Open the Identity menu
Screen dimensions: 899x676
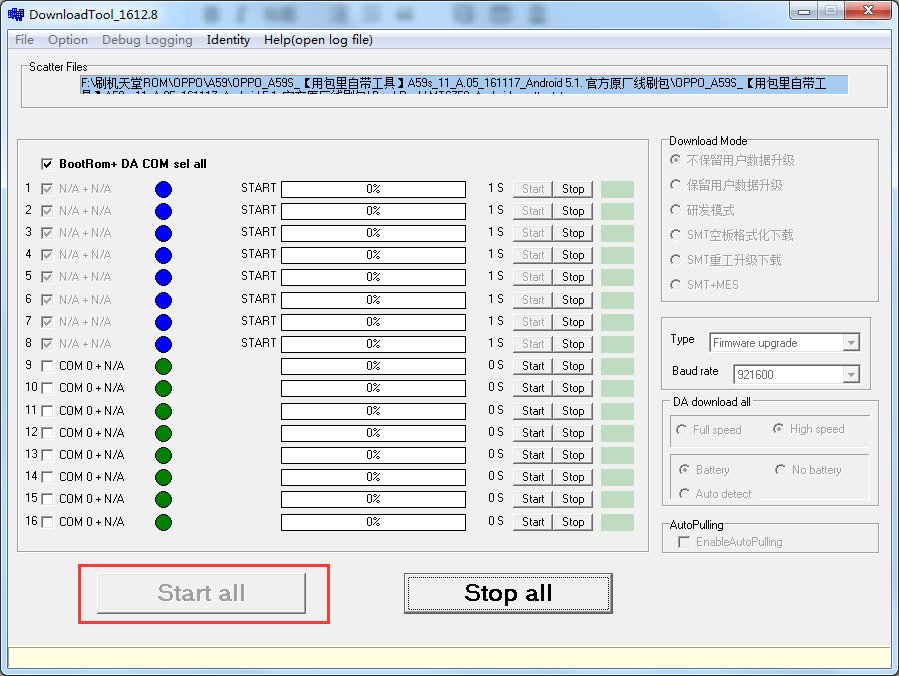pyautogui.click(x=228, y=40)
